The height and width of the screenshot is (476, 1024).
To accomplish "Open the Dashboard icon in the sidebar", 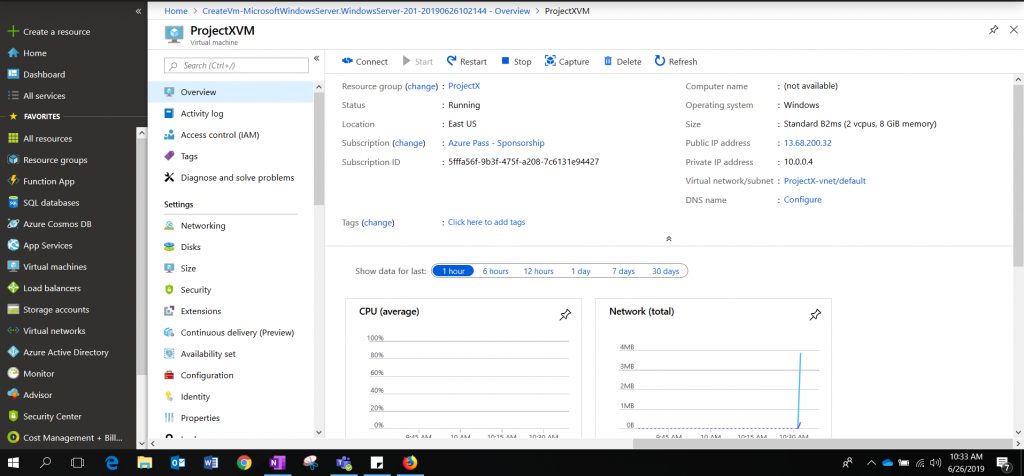I will 12,74.
